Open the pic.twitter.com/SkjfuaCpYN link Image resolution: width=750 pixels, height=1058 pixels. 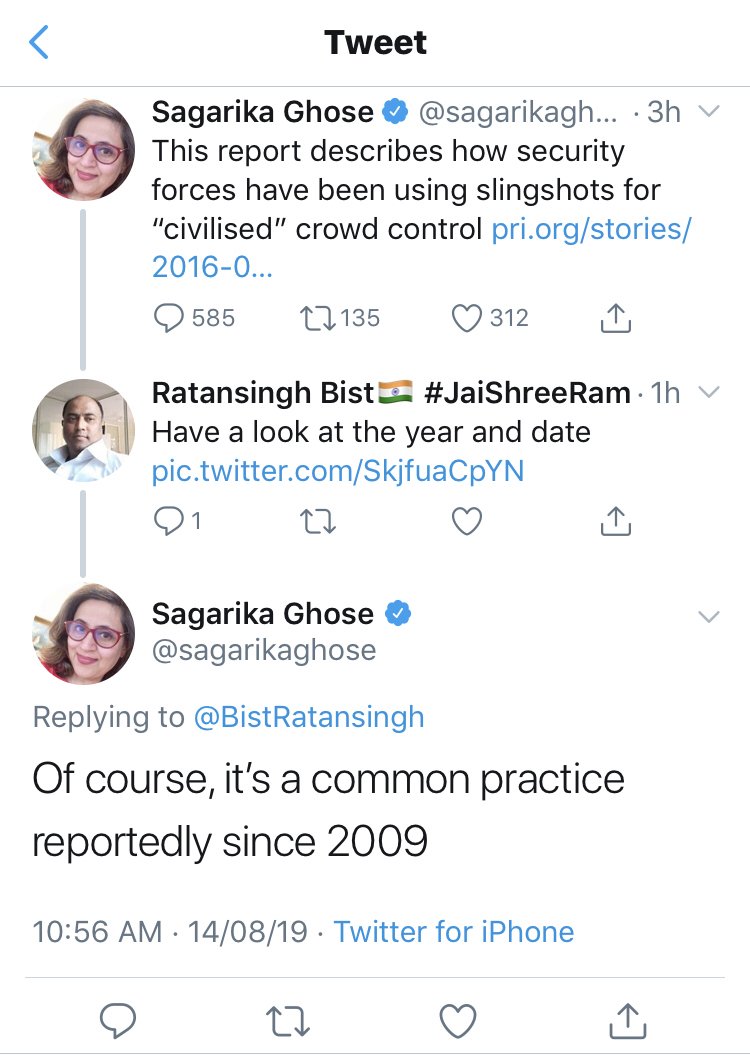click(338, 471)
